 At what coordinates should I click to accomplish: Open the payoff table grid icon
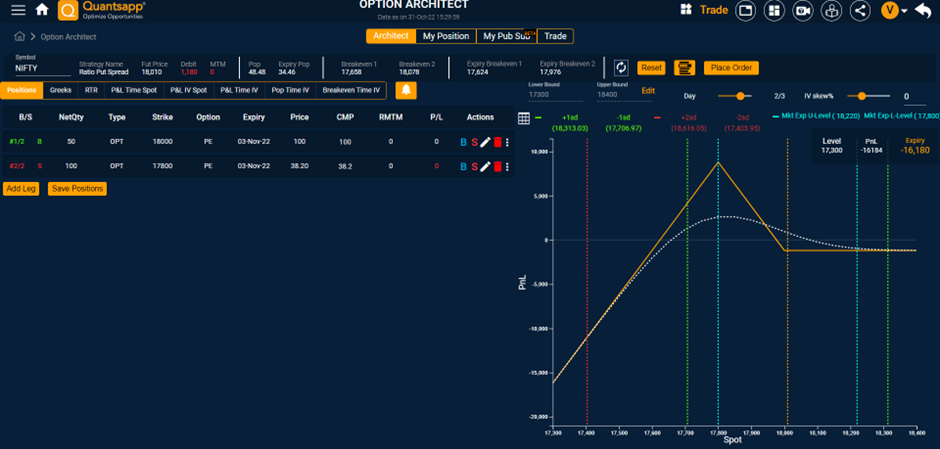[x=523, y=119]
